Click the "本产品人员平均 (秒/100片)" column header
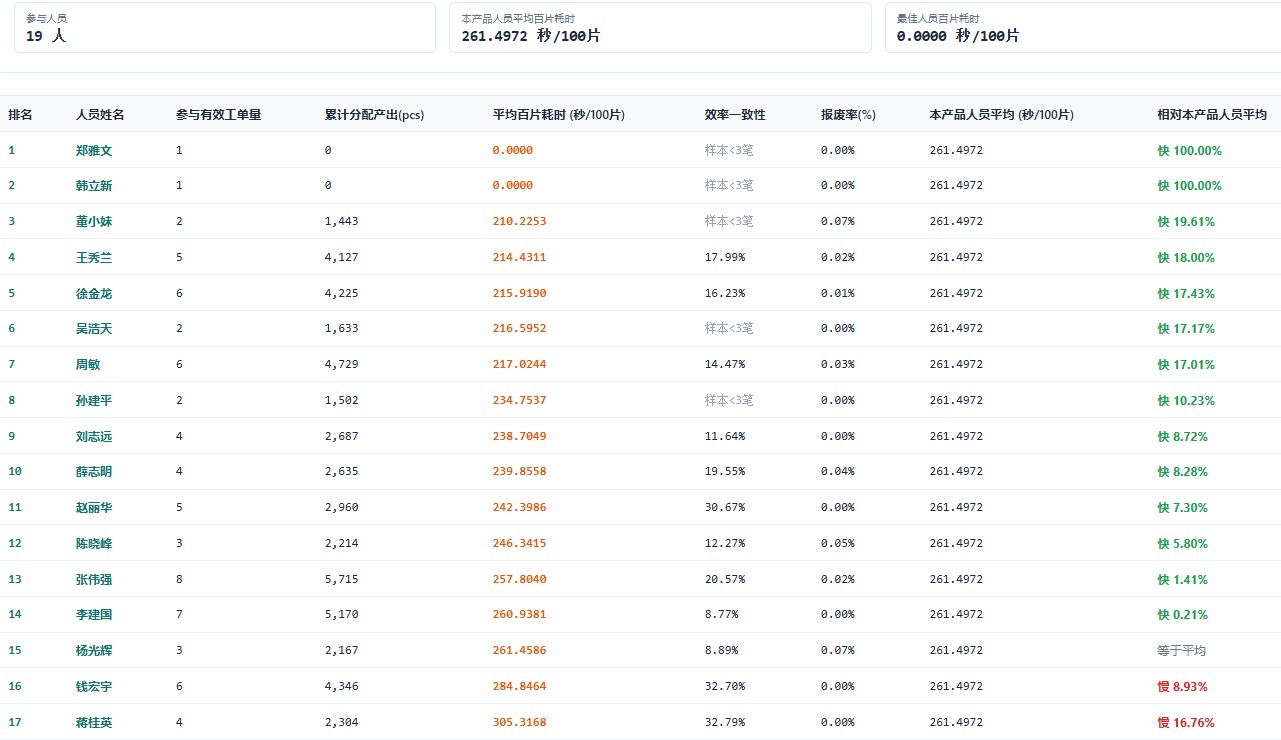1281x740 pixels. point(1002,115)
